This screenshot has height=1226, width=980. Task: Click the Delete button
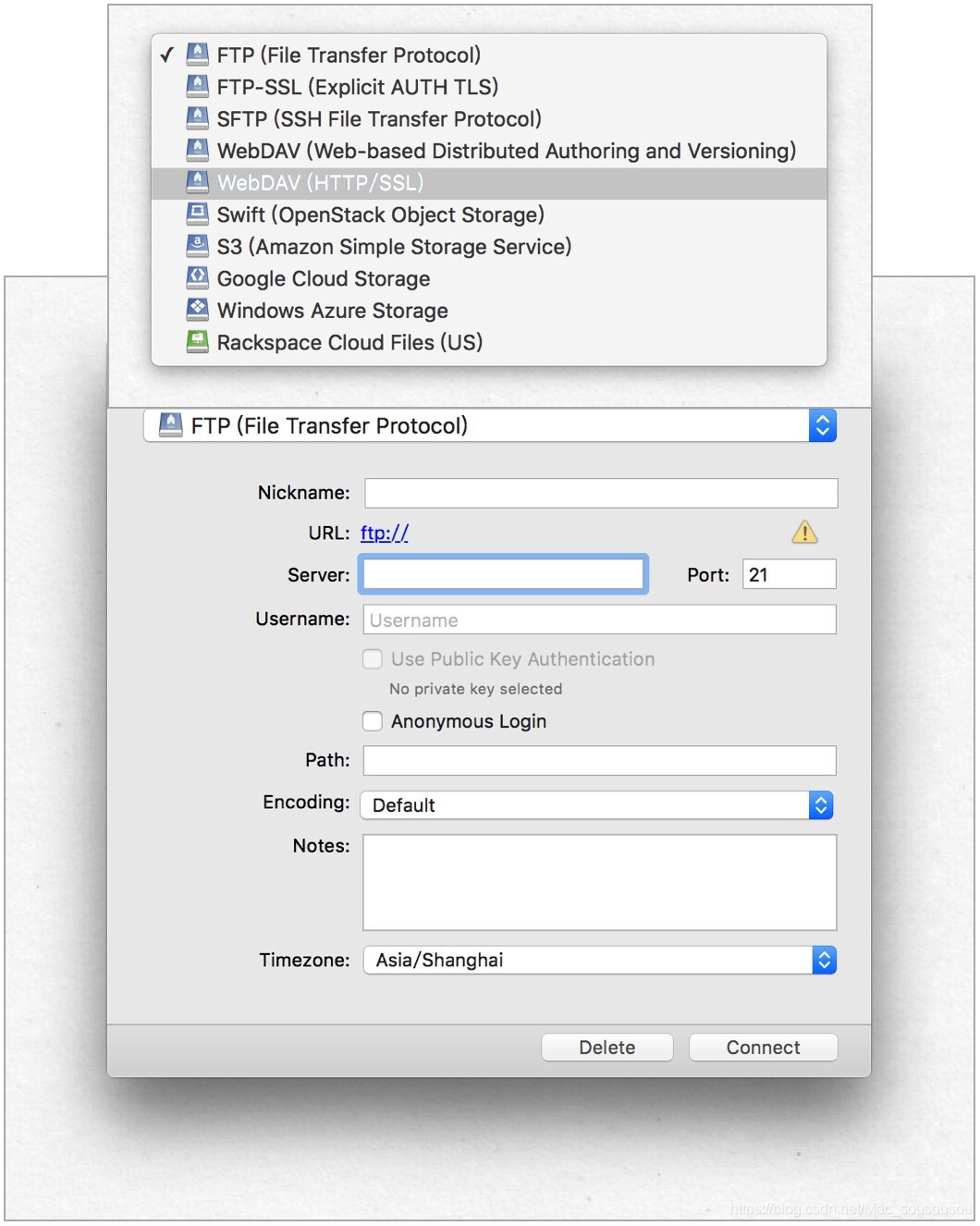607,1048
